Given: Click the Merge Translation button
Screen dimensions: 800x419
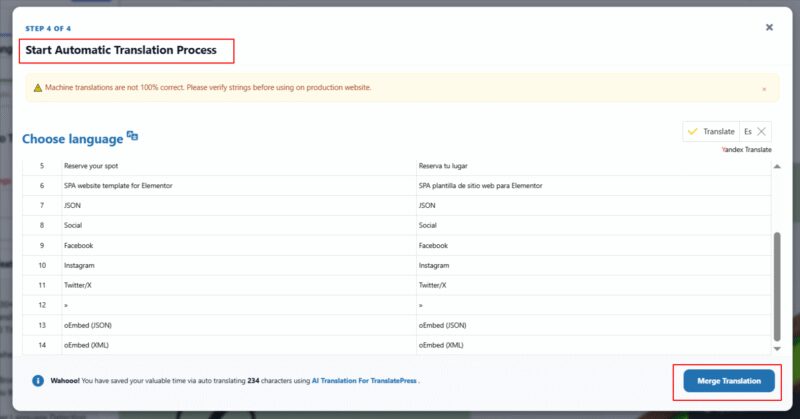Looking at the screenshot, I should [x=728, y=381].
